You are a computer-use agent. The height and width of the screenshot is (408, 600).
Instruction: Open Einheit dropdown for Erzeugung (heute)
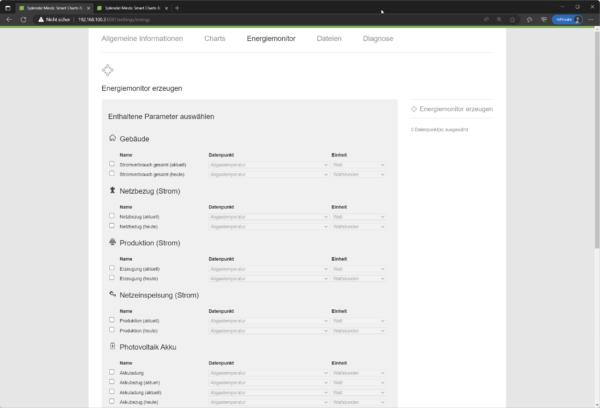[x=359, y=279]
